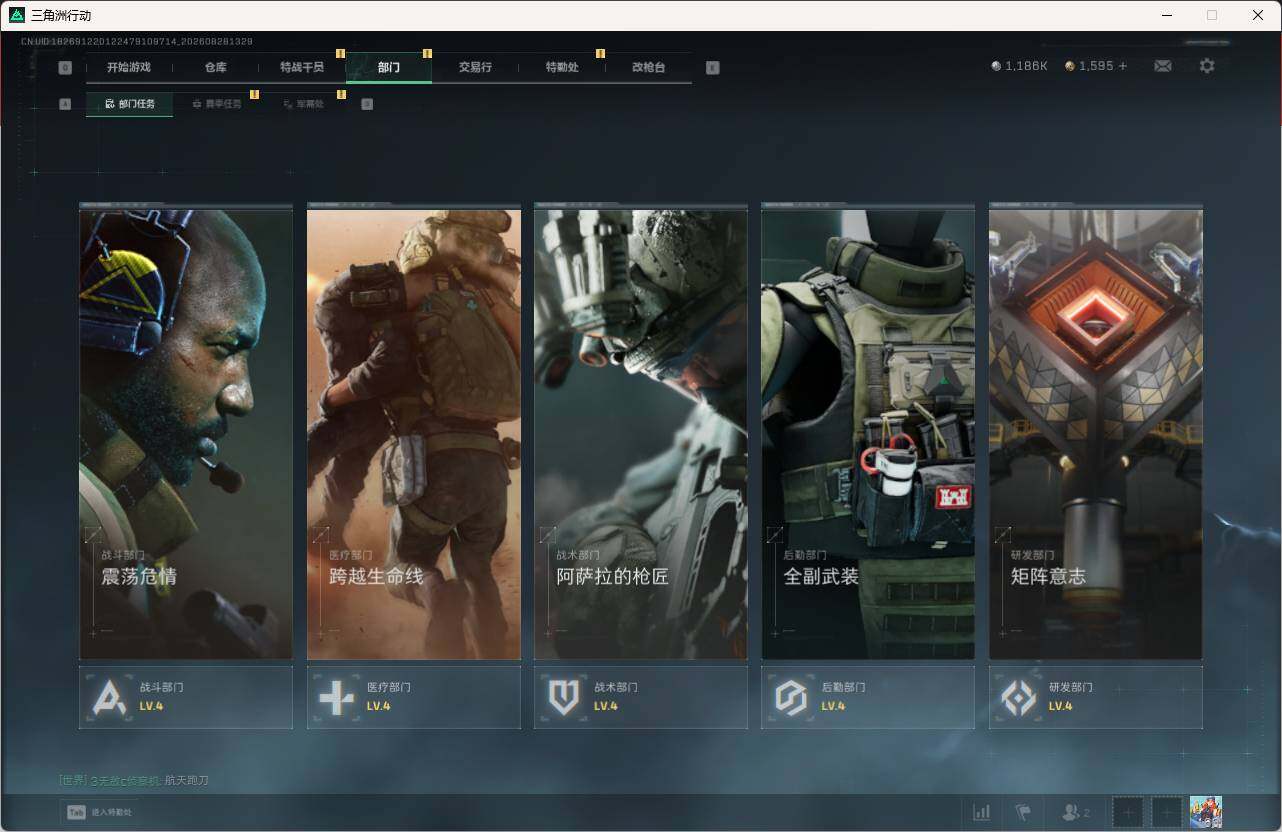This screenshot has height=832, width=1282.
Task: Click the CN UID text at the top
Action: (x=137, y=42)
